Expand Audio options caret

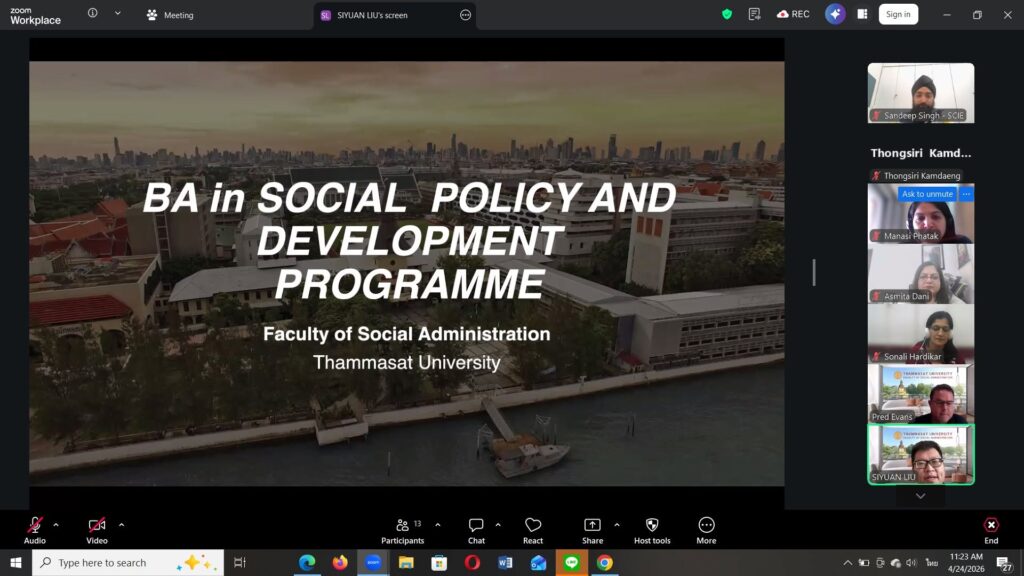(56, 524)
